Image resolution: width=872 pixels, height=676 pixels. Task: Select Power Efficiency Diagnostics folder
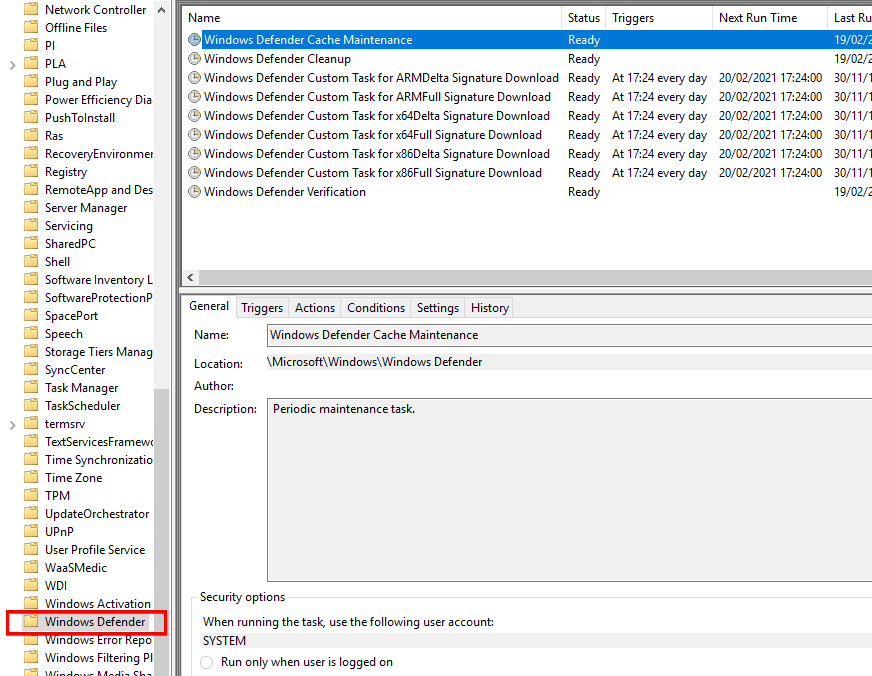pyautogui.click(x=98, y=100)
